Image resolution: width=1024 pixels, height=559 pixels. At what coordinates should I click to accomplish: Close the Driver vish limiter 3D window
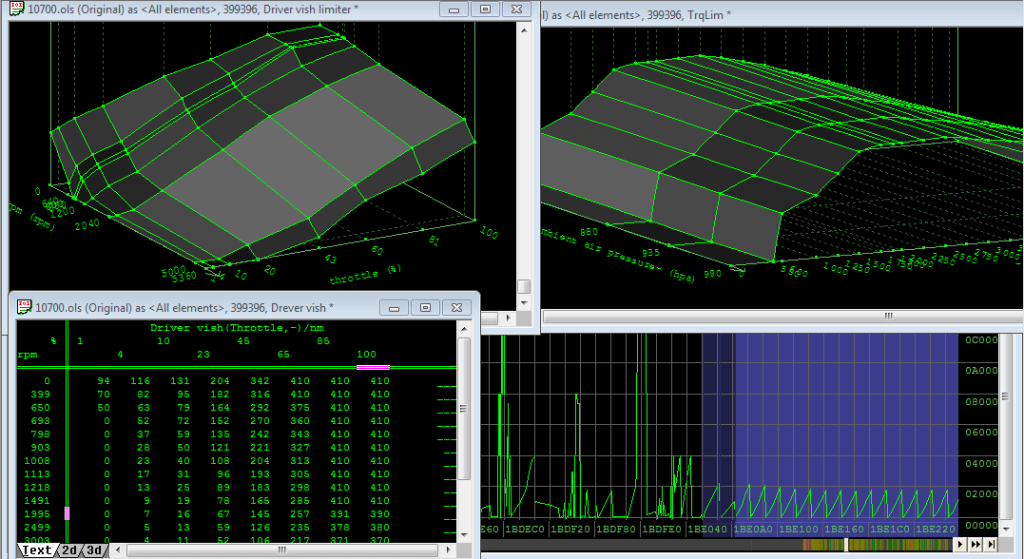[x=517, y=9]
